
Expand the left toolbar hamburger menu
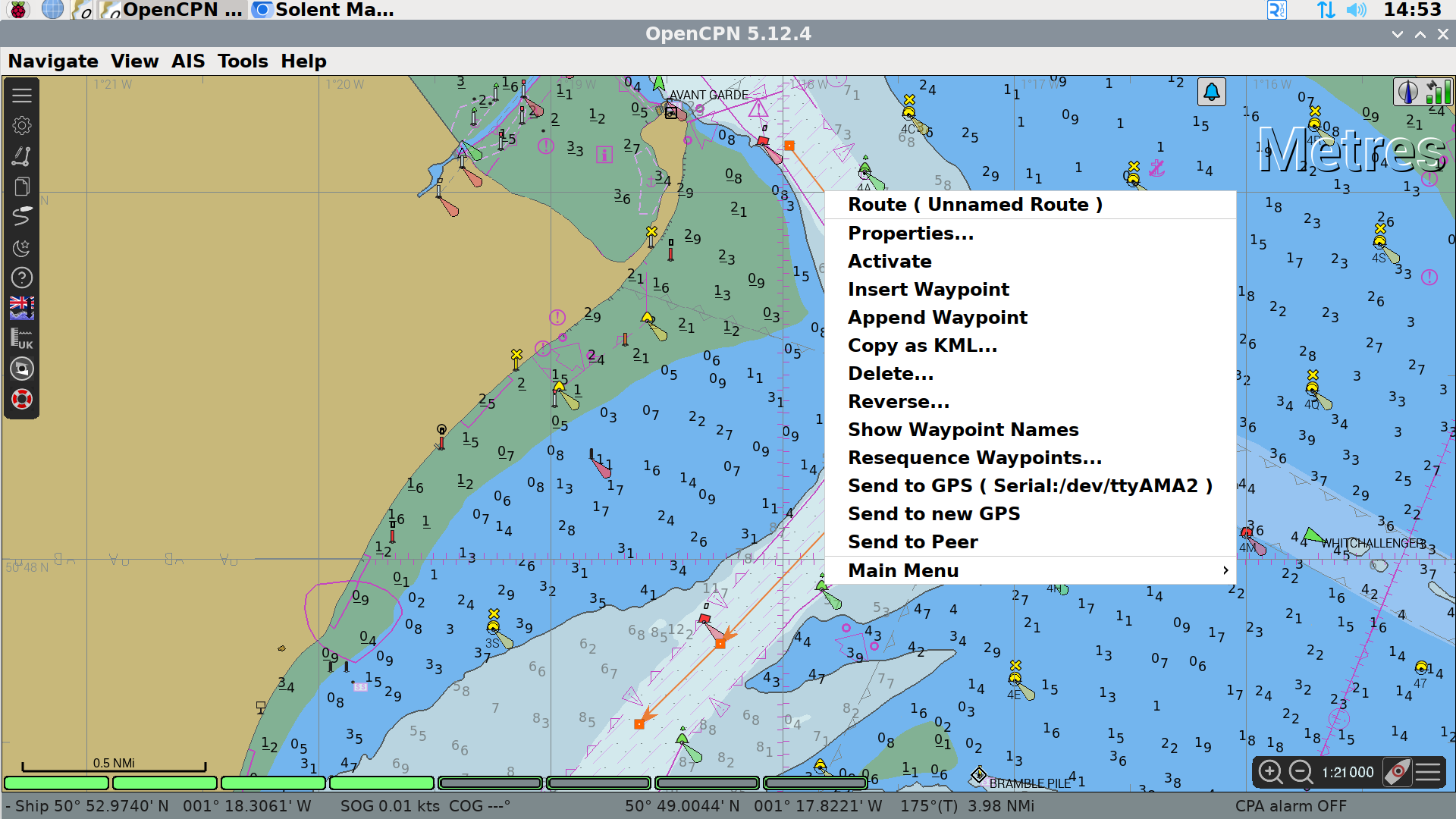22,96
